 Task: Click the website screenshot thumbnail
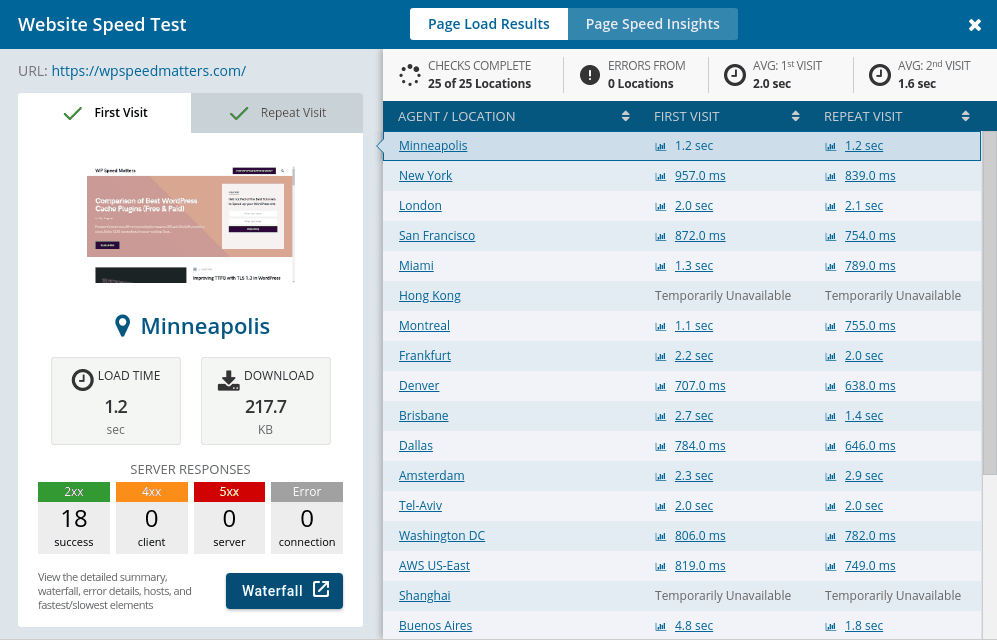[x=191, y=224]
